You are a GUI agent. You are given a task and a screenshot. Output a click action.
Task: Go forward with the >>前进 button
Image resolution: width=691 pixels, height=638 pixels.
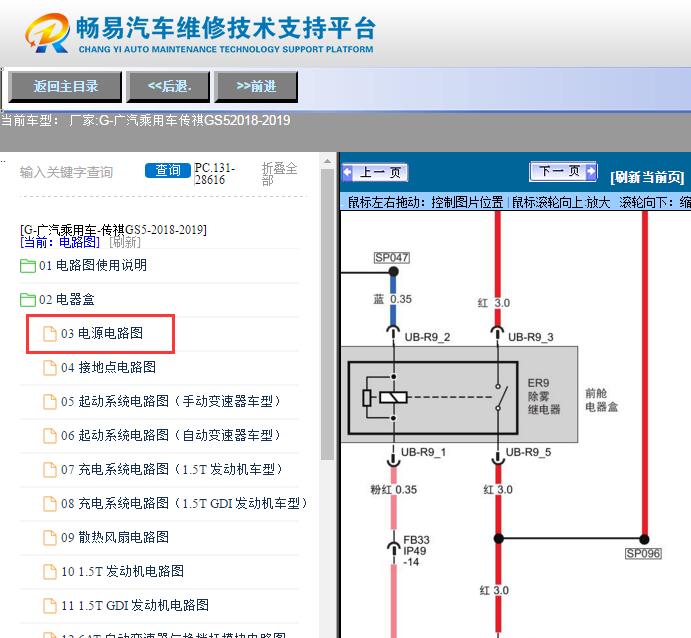pyautogui.click(x=256, y=86)
